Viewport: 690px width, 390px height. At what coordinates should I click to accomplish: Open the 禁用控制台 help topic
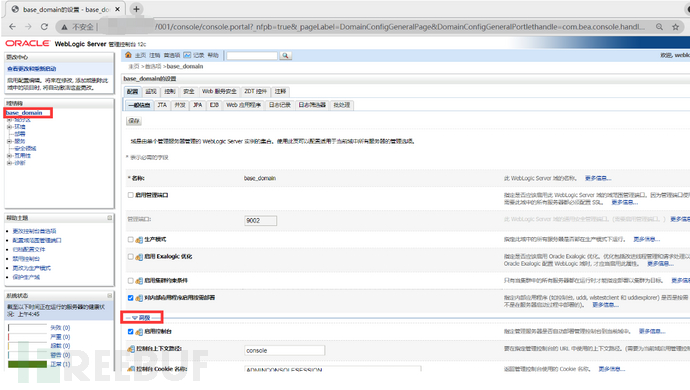click(x=26, y=259)
